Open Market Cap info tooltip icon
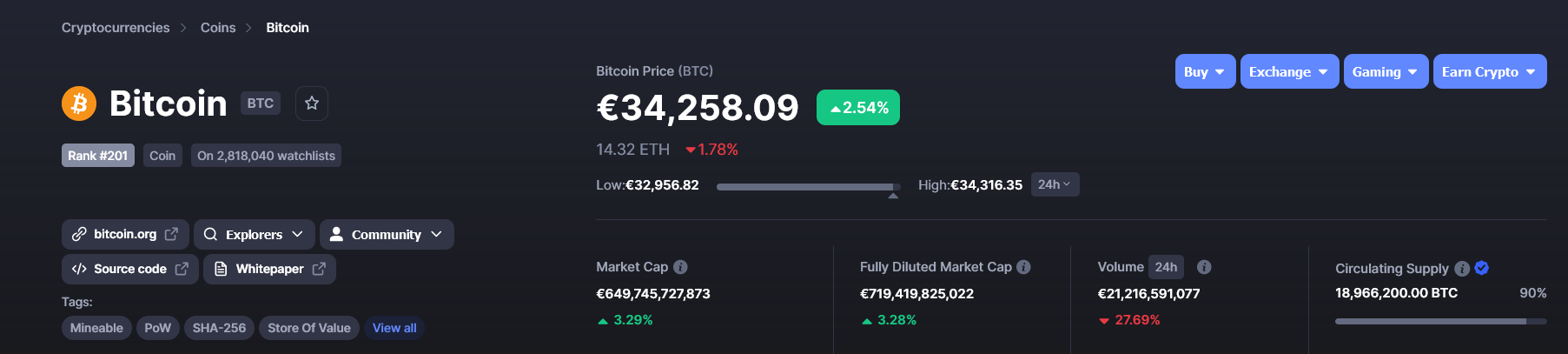The image size is (1568, 354). tap(680, 267)
